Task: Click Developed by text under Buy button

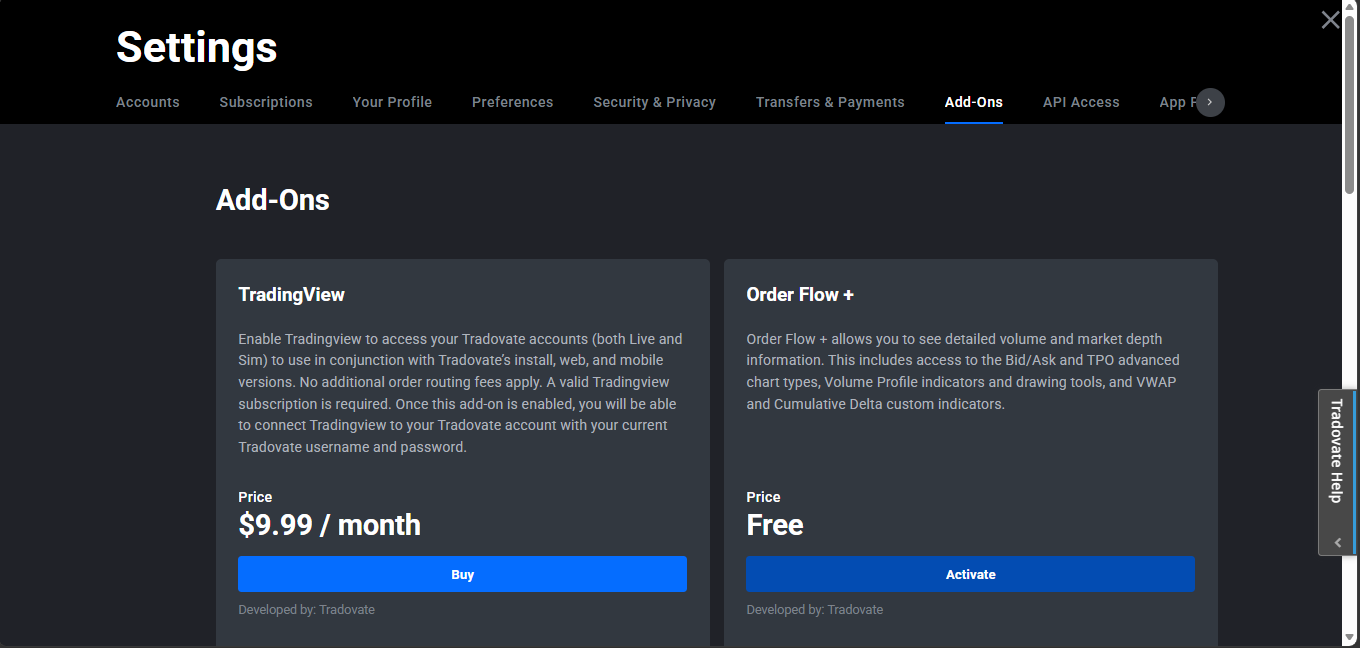Action: [x=306, y=609]
